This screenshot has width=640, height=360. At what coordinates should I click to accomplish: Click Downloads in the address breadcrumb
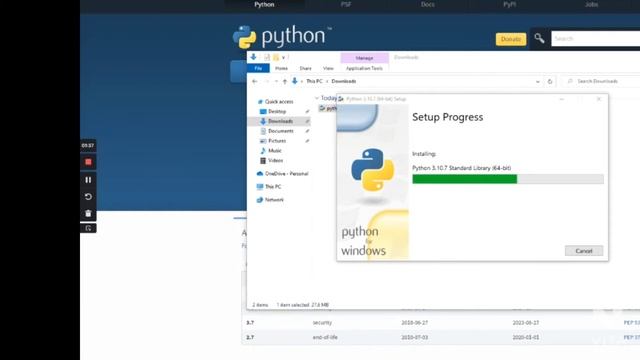(344, 81)
